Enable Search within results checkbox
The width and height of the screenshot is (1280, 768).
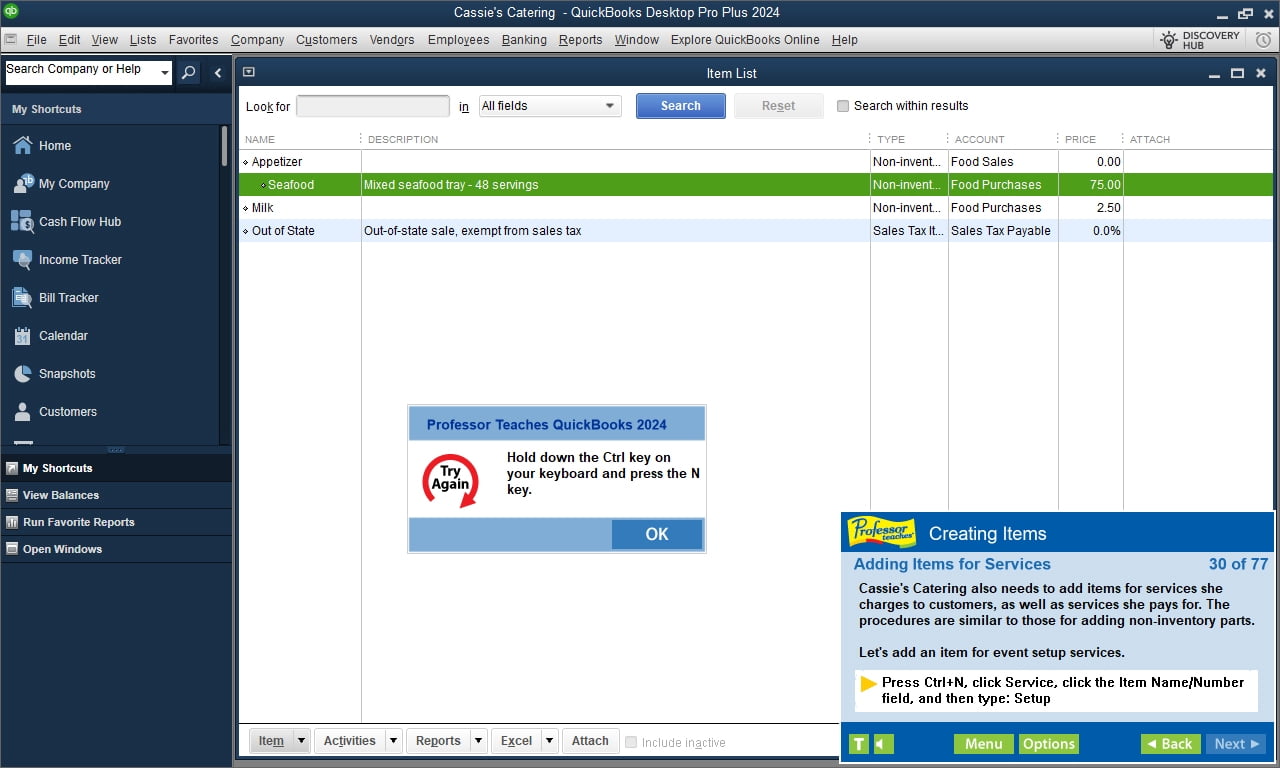[843, 106]
